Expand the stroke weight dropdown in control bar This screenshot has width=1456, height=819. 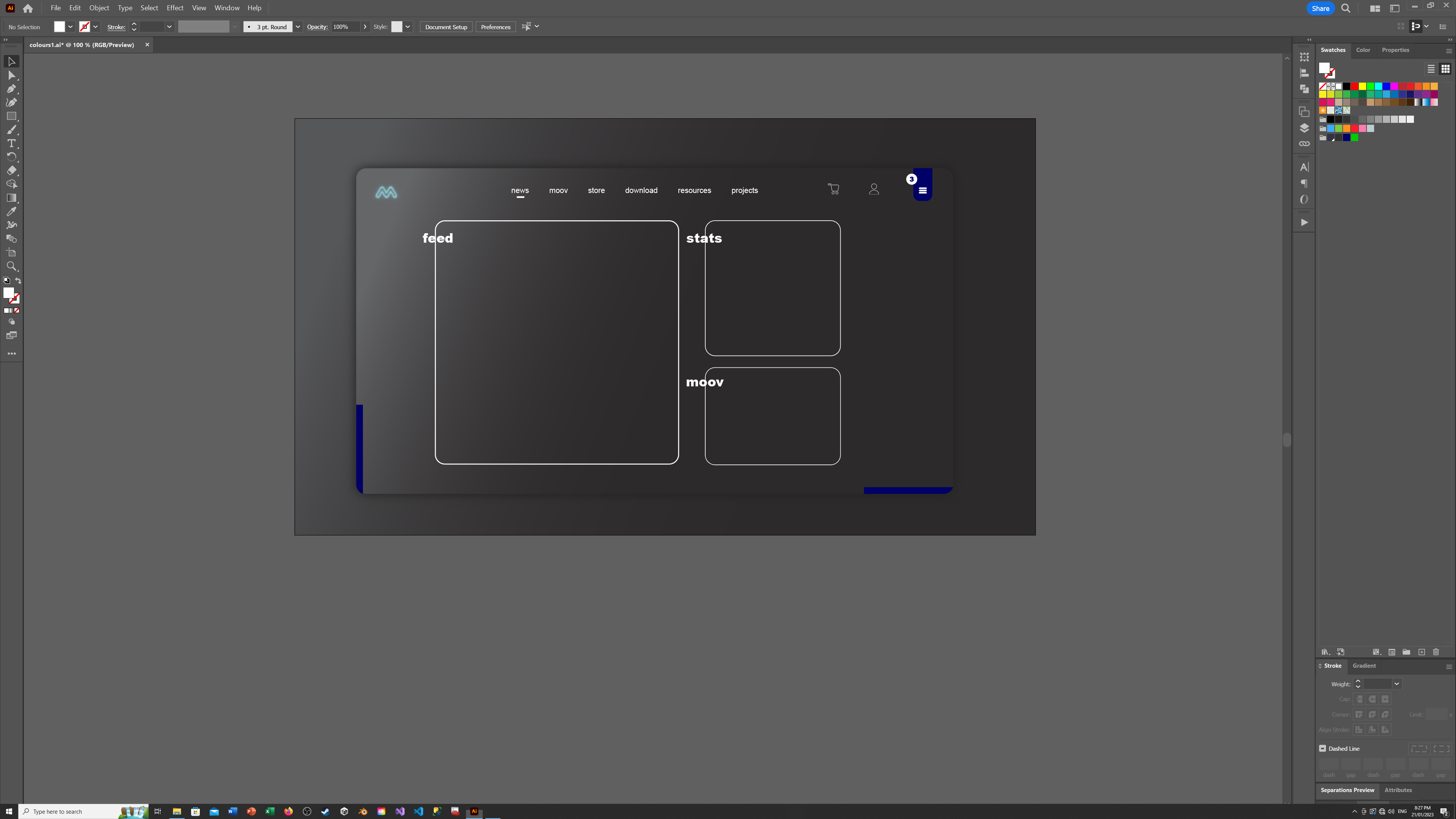[x=169, y=27]
